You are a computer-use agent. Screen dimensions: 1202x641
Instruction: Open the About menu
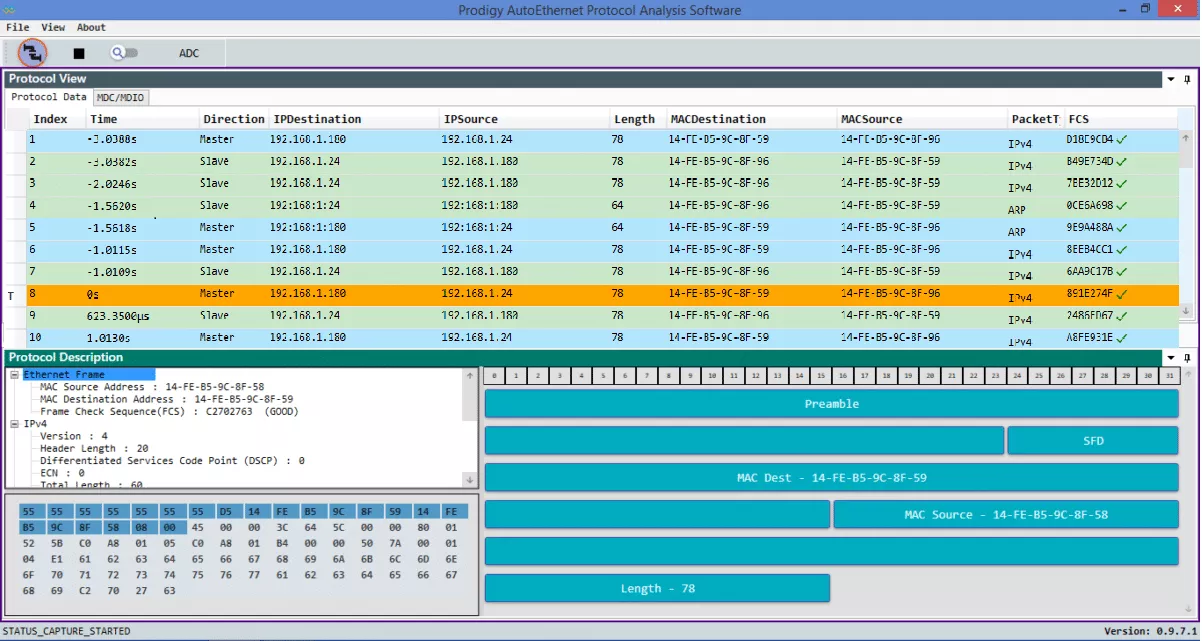pos(91,27)
